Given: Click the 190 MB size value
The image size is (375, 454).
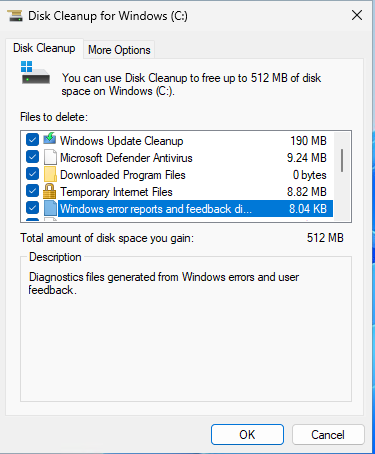Looking at the screenshot, I should click(308, 141).
